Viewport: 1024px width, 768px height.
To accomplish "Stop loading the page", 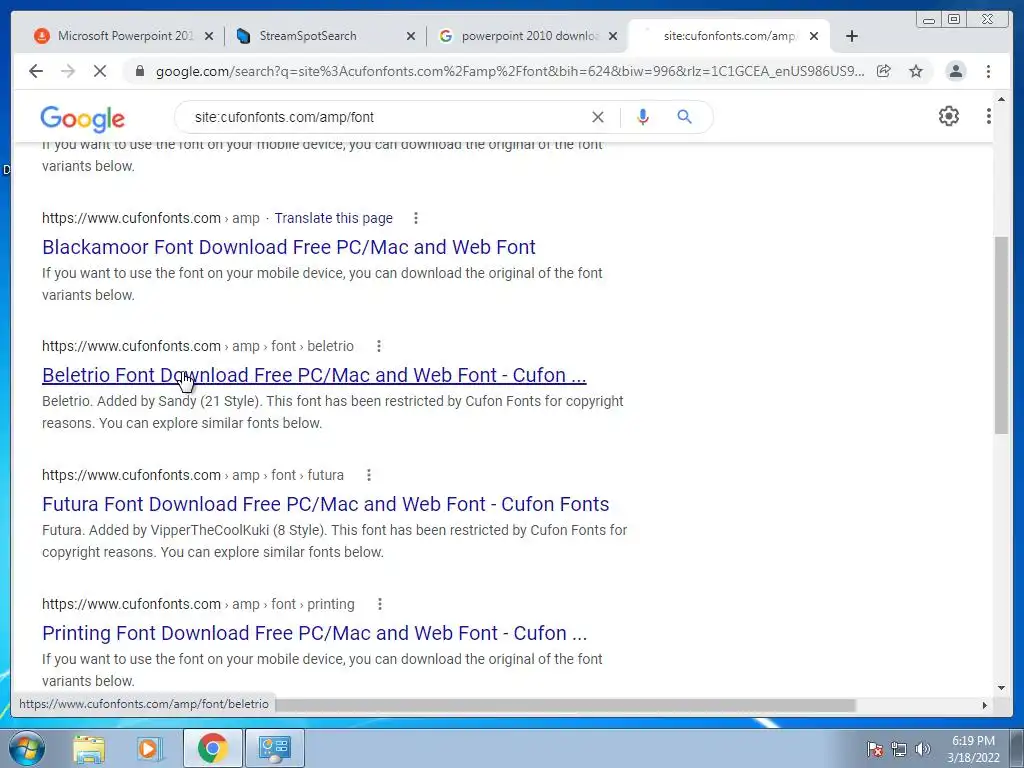I will (100, 71).
